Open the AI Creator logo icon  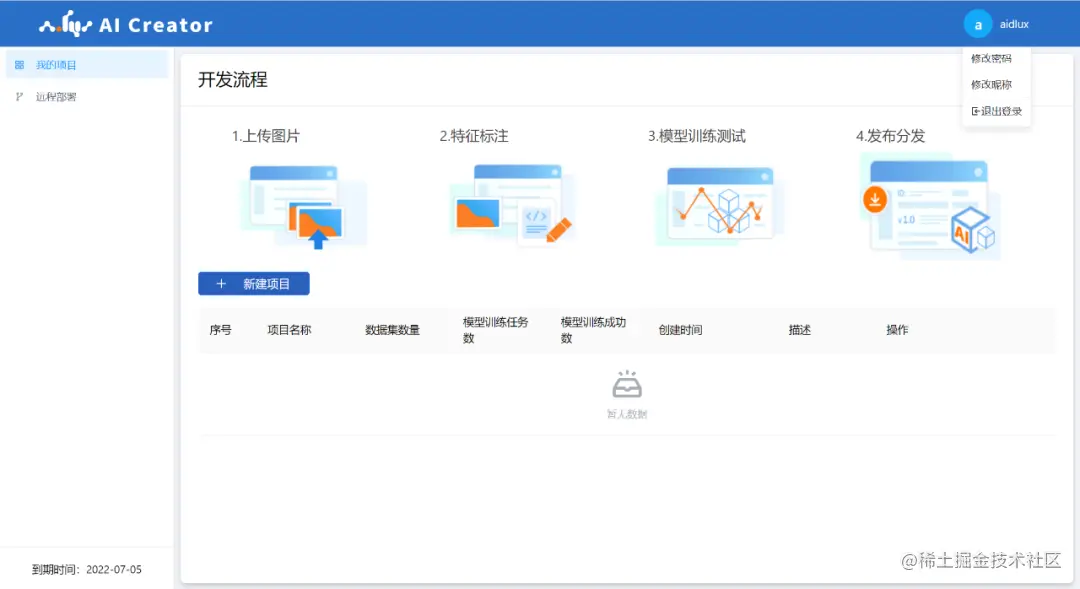click(65, 23)
